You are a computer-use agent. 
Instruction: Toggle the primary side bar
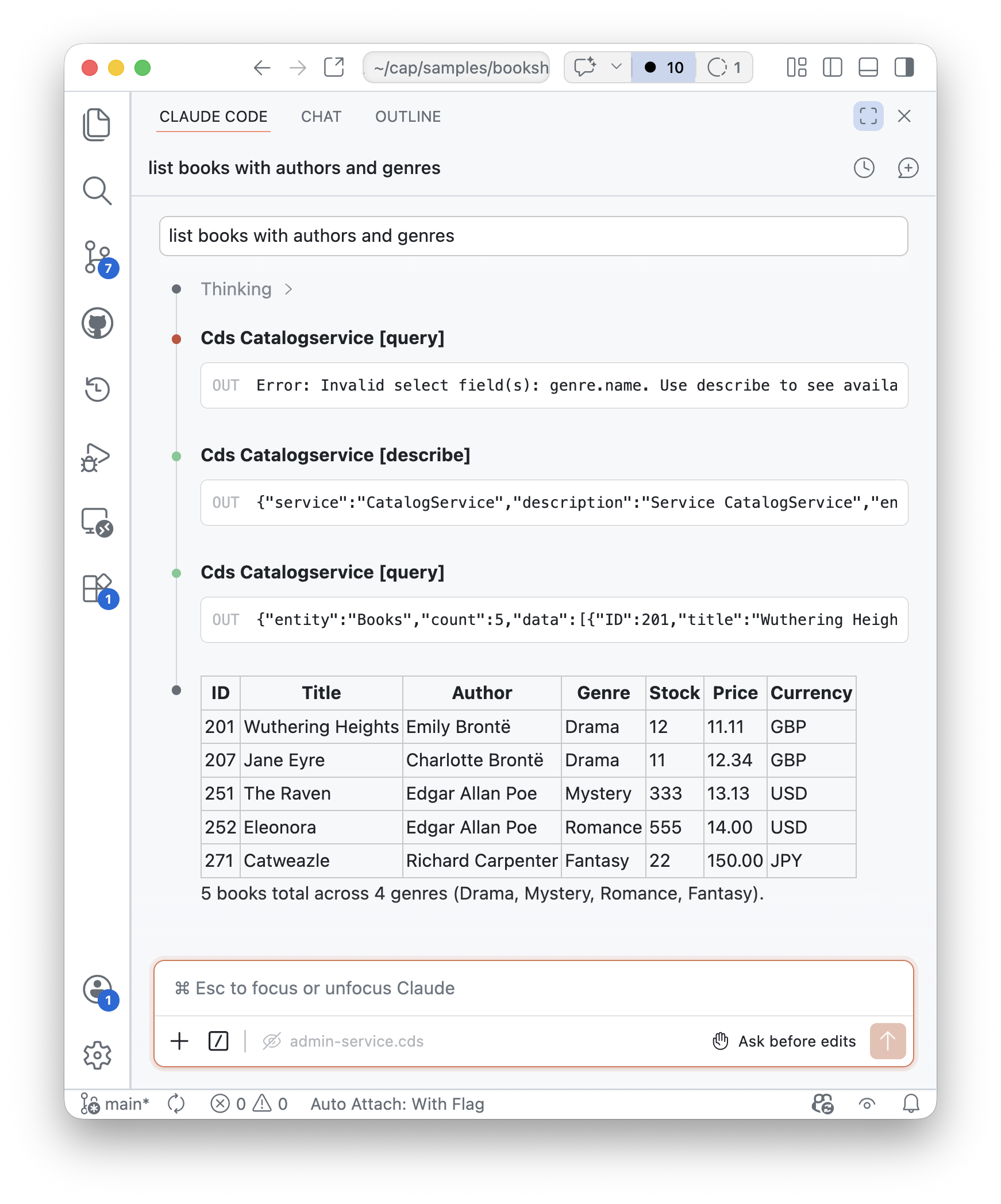tap(832, 67)
